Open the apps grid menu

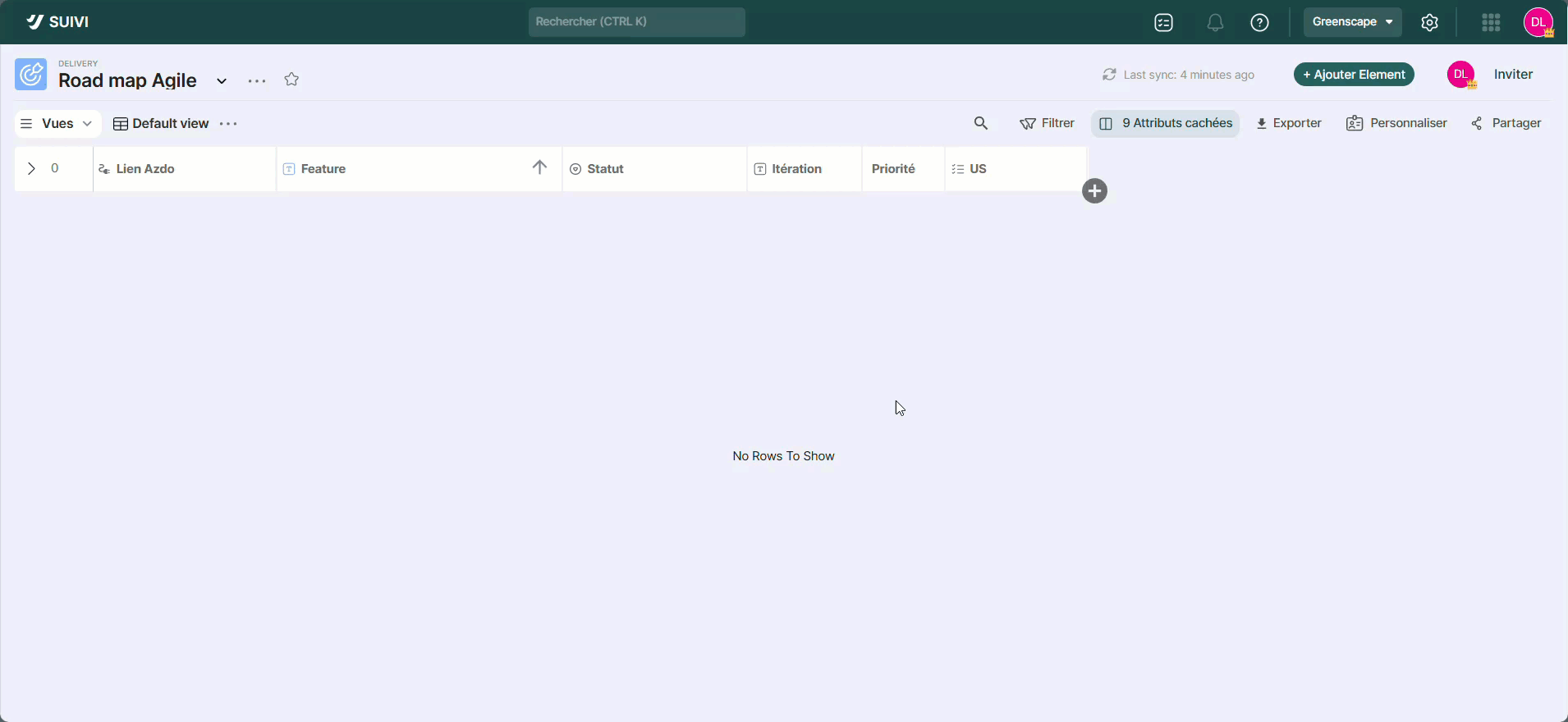point(1491,23)
